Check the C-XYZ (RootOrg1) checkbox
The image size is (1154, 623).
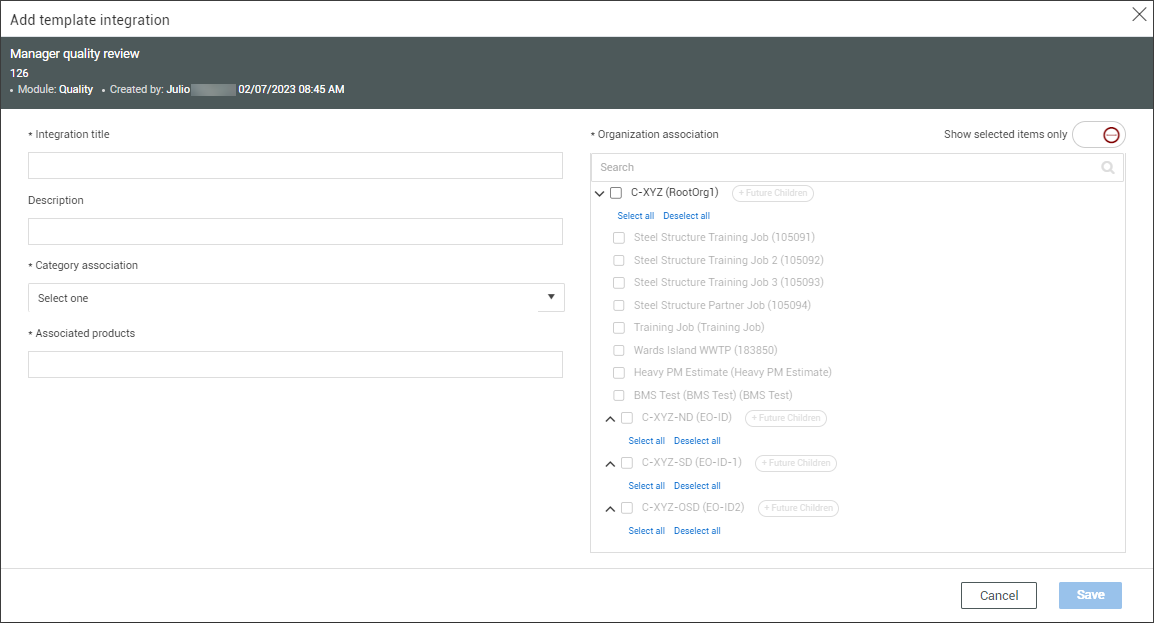pyautogui.click(x=616, y=193)
